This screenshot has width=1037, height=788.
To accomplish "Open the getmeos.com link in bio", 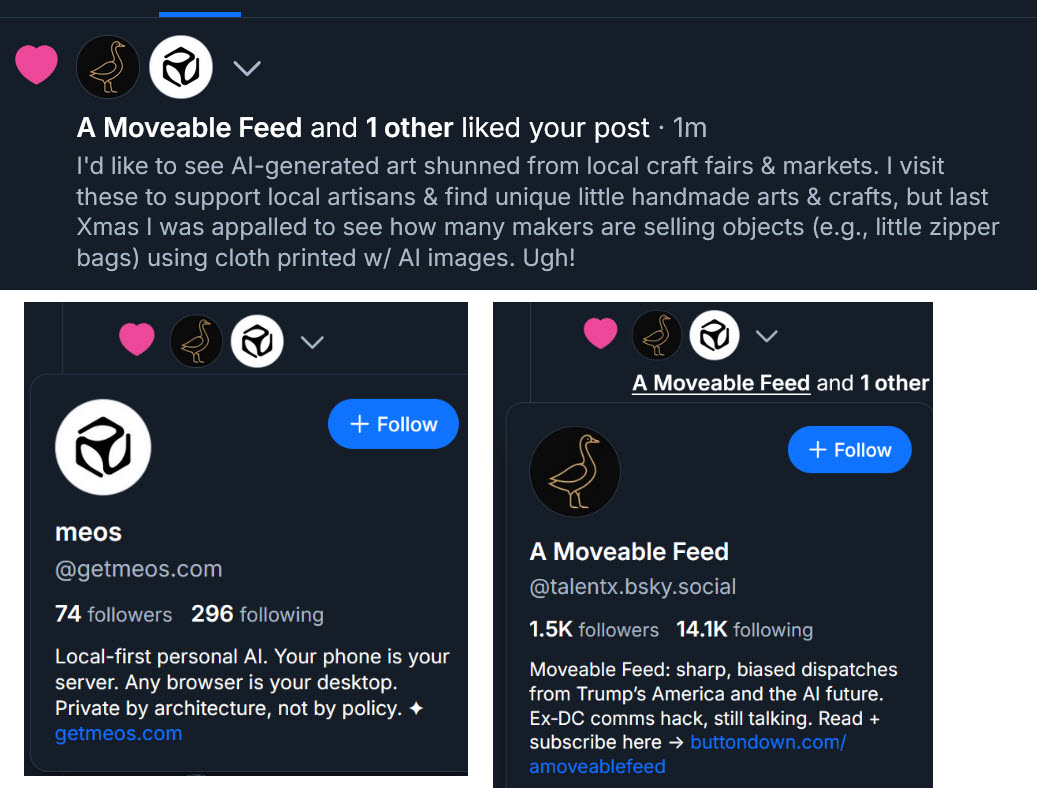I will pyautogui.click(x=118, y=734).
